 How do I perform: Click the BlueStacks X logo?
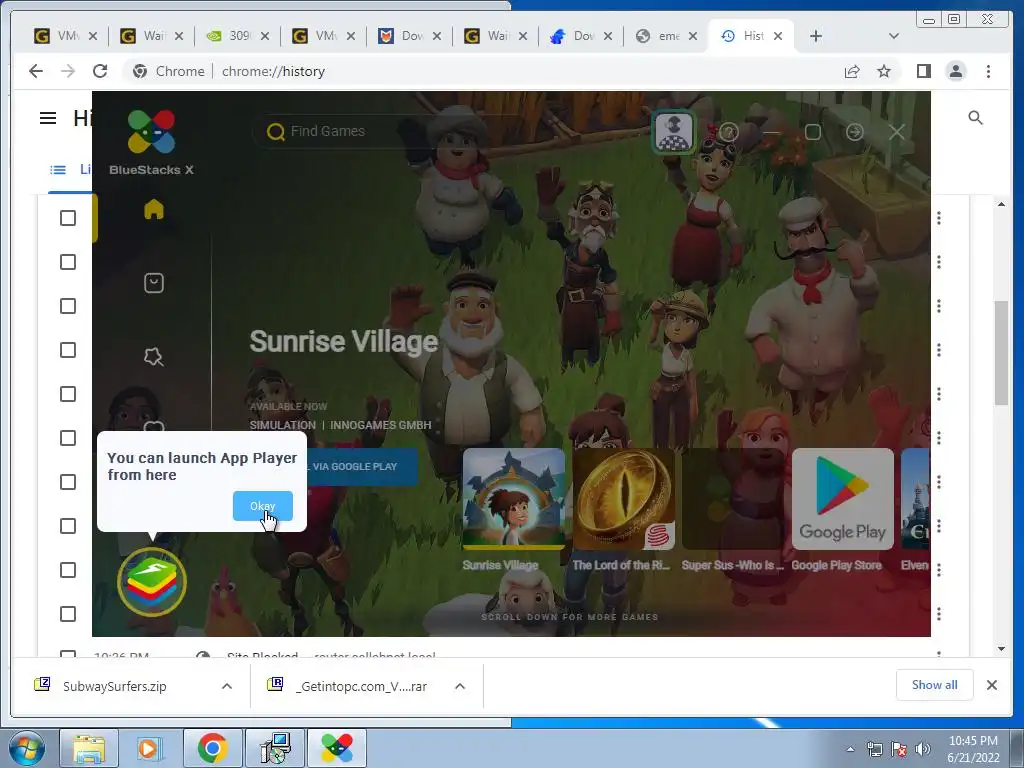(x=152, y=143)
